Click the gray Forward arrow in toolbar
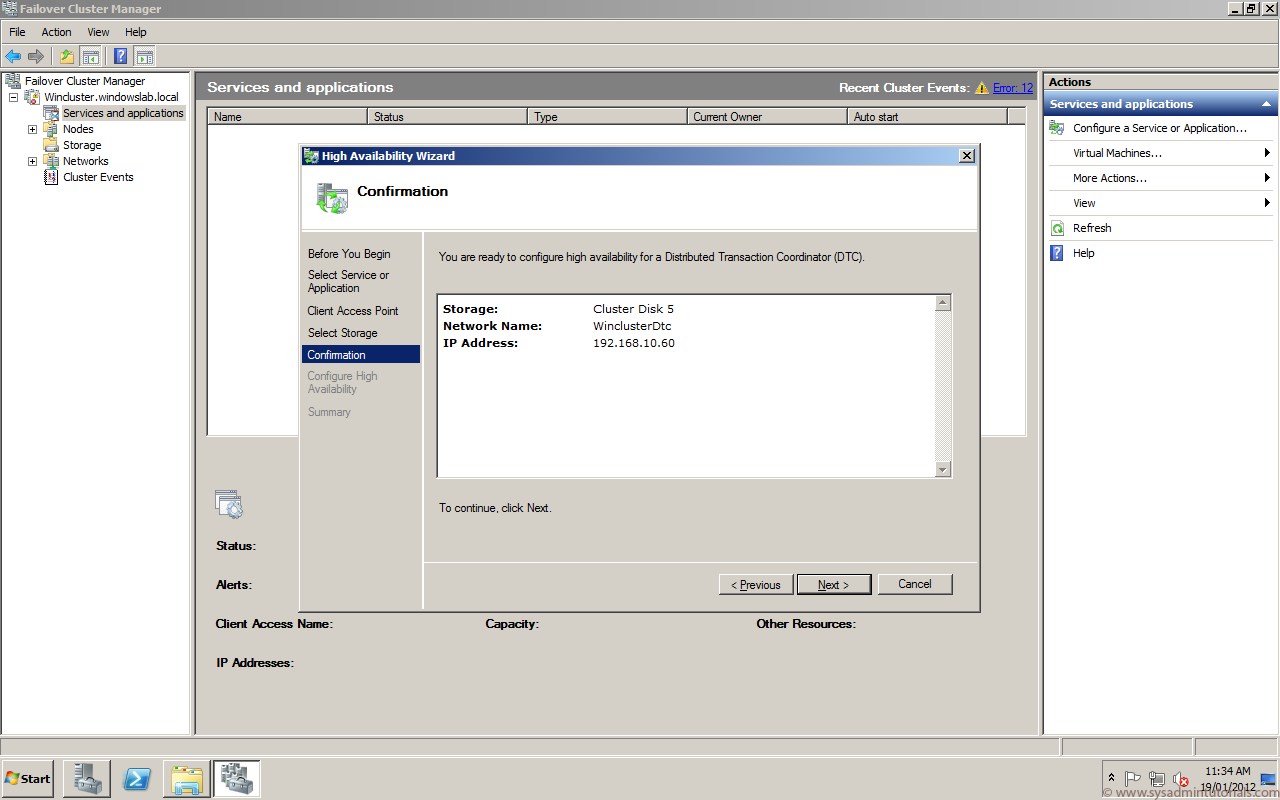This screenshot has width=1280, height=800. click(x=36, y=56)
